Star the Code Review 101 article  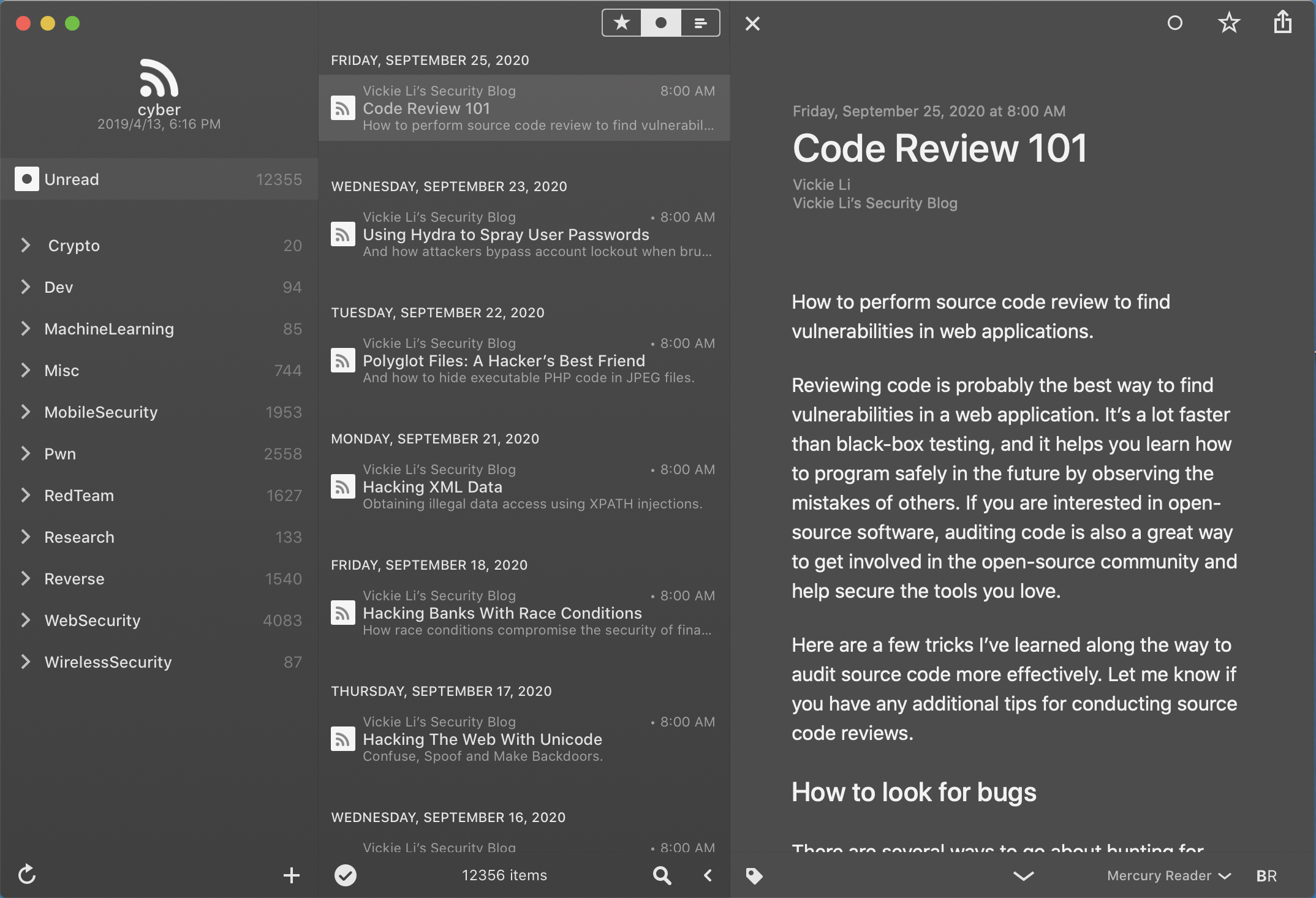[x=1228, y=23]
